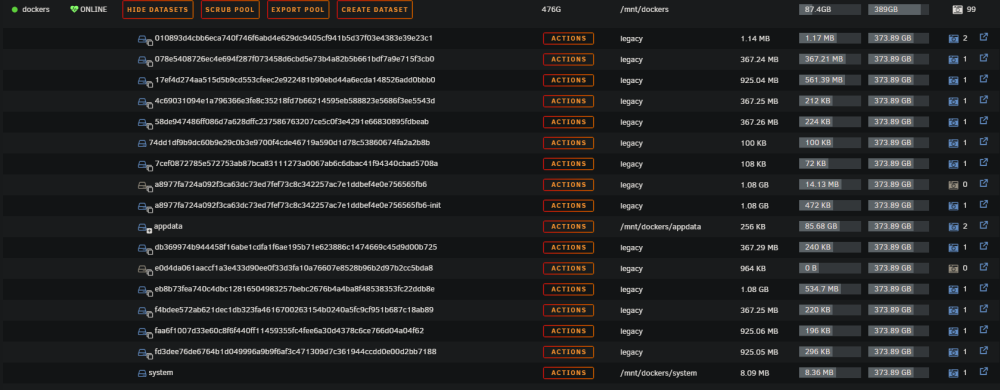Open ACTIONS for system dataset

tap(568, 373)
